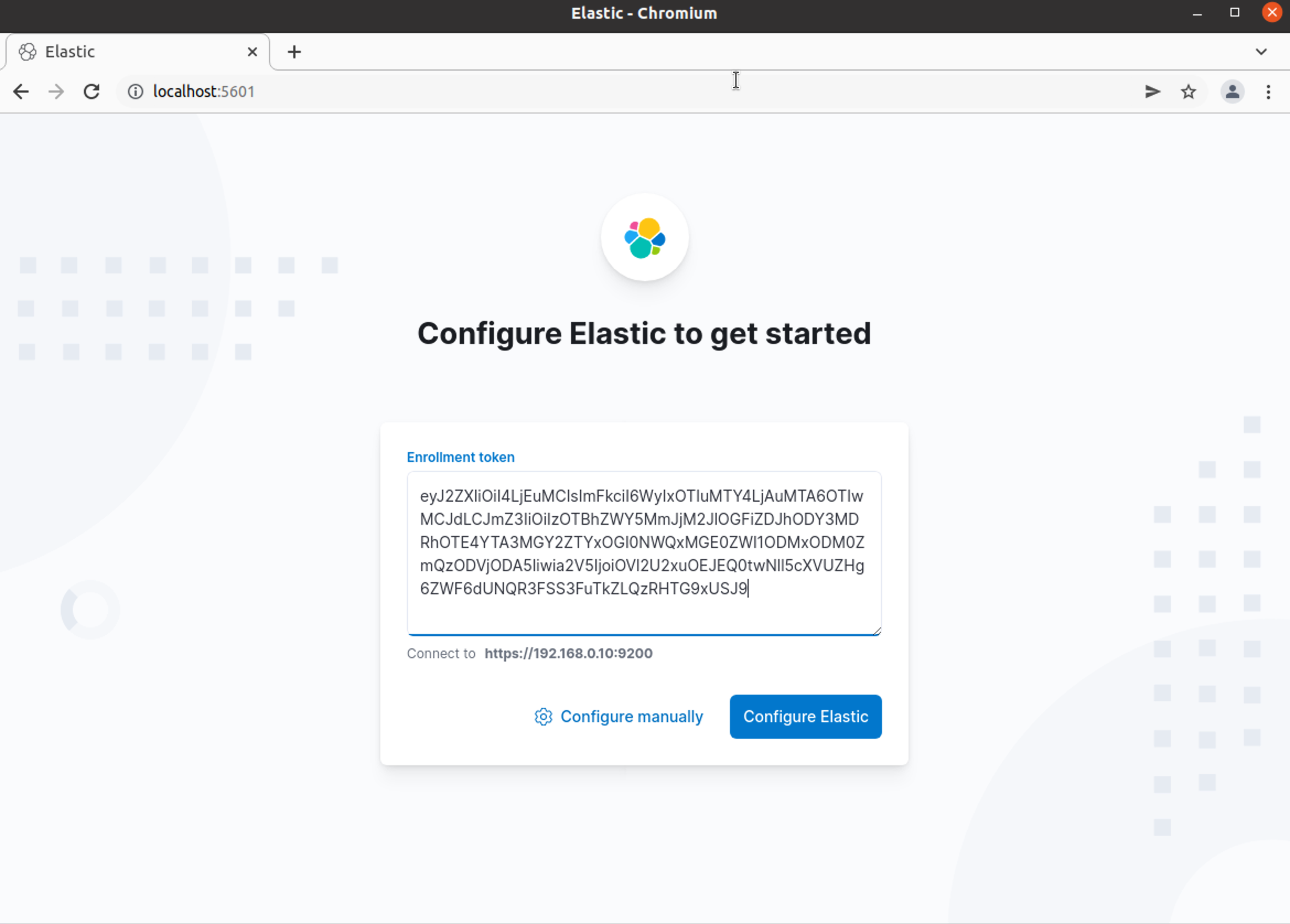Open the browser profile icon
This screenshot has width=1290, height=924.
1232,91
